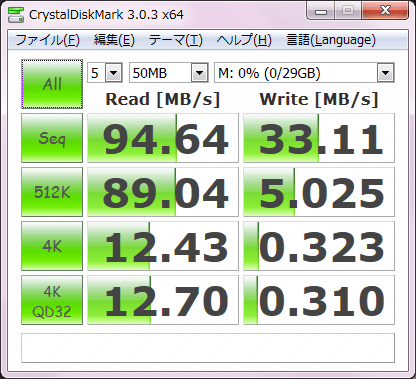
Task: Click the 4K QD32 write result 0.310
Action: point(319,300)
